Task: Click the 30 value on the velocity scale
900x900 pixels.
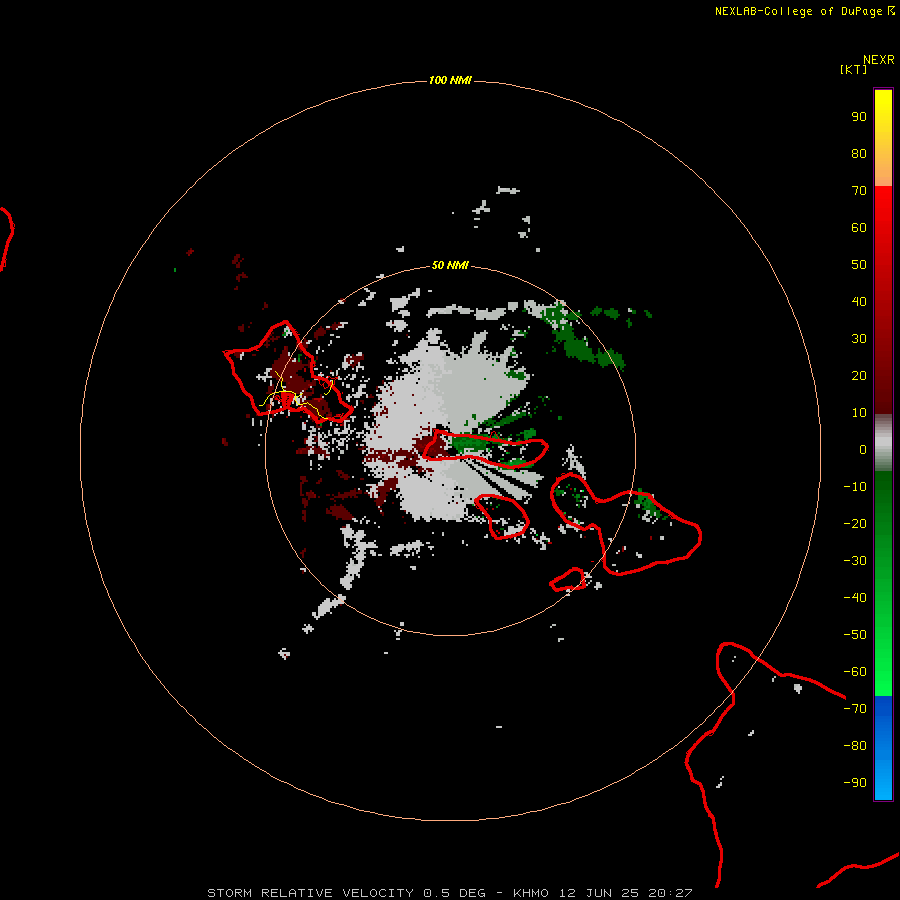Action: 859,339
